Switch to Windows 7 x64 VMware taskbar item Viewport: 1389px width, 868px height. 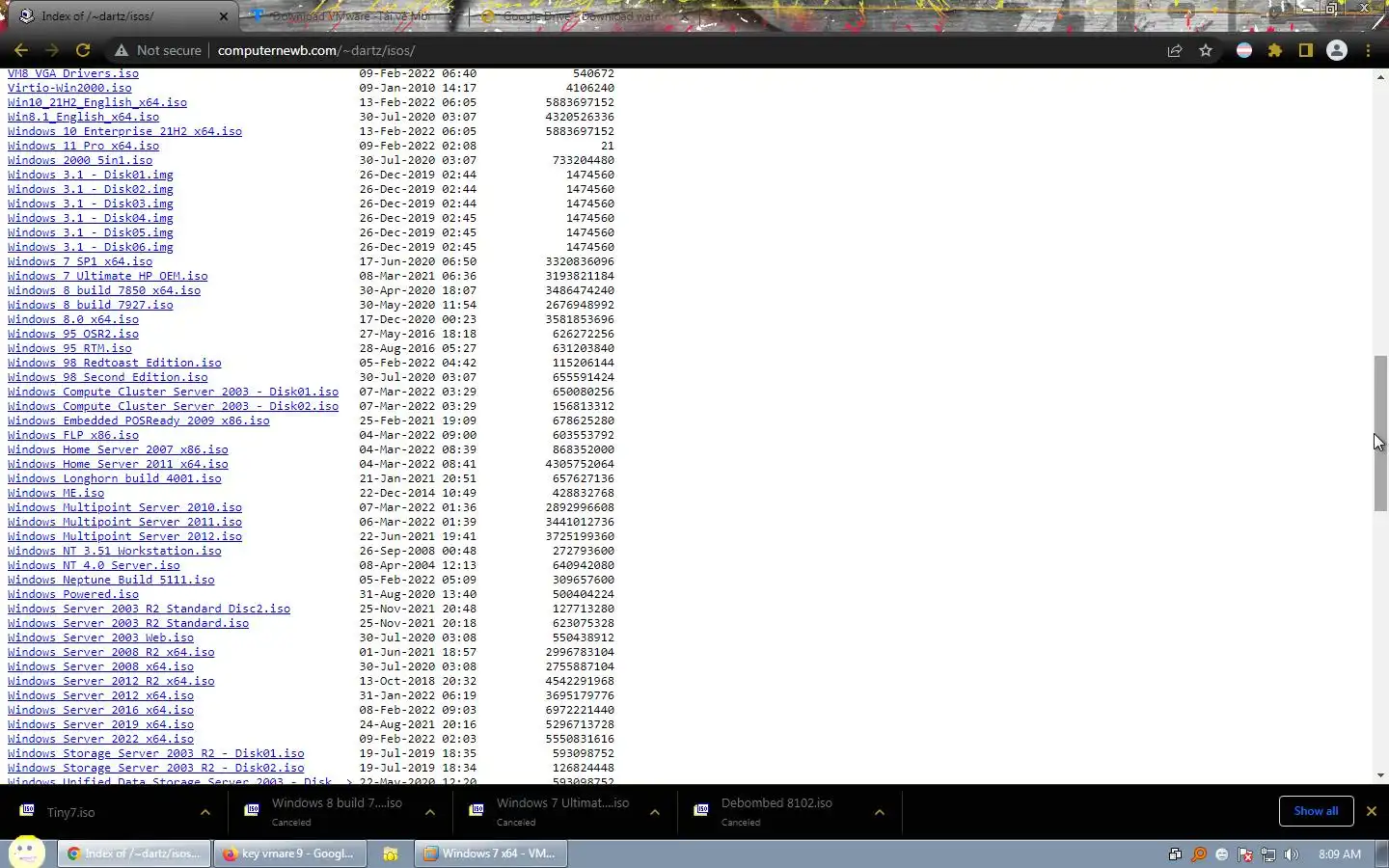(x=491, y=854)
